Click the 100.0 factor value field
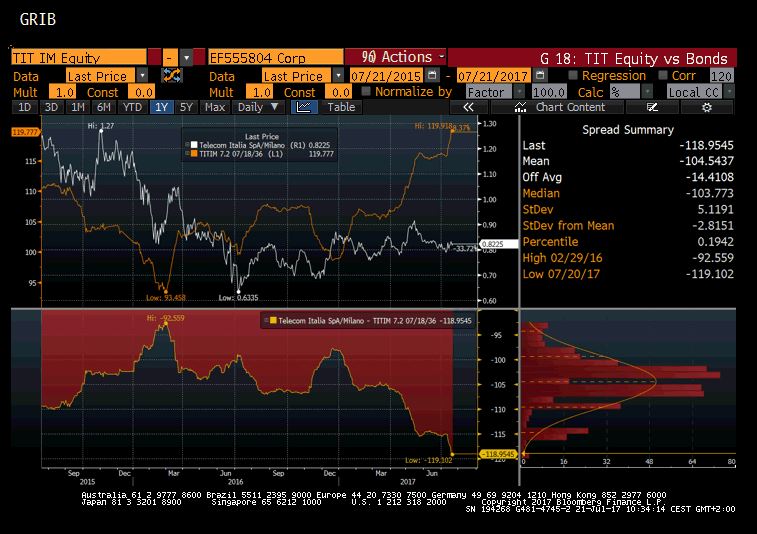The image size is (757, 534). pos(549,92)
